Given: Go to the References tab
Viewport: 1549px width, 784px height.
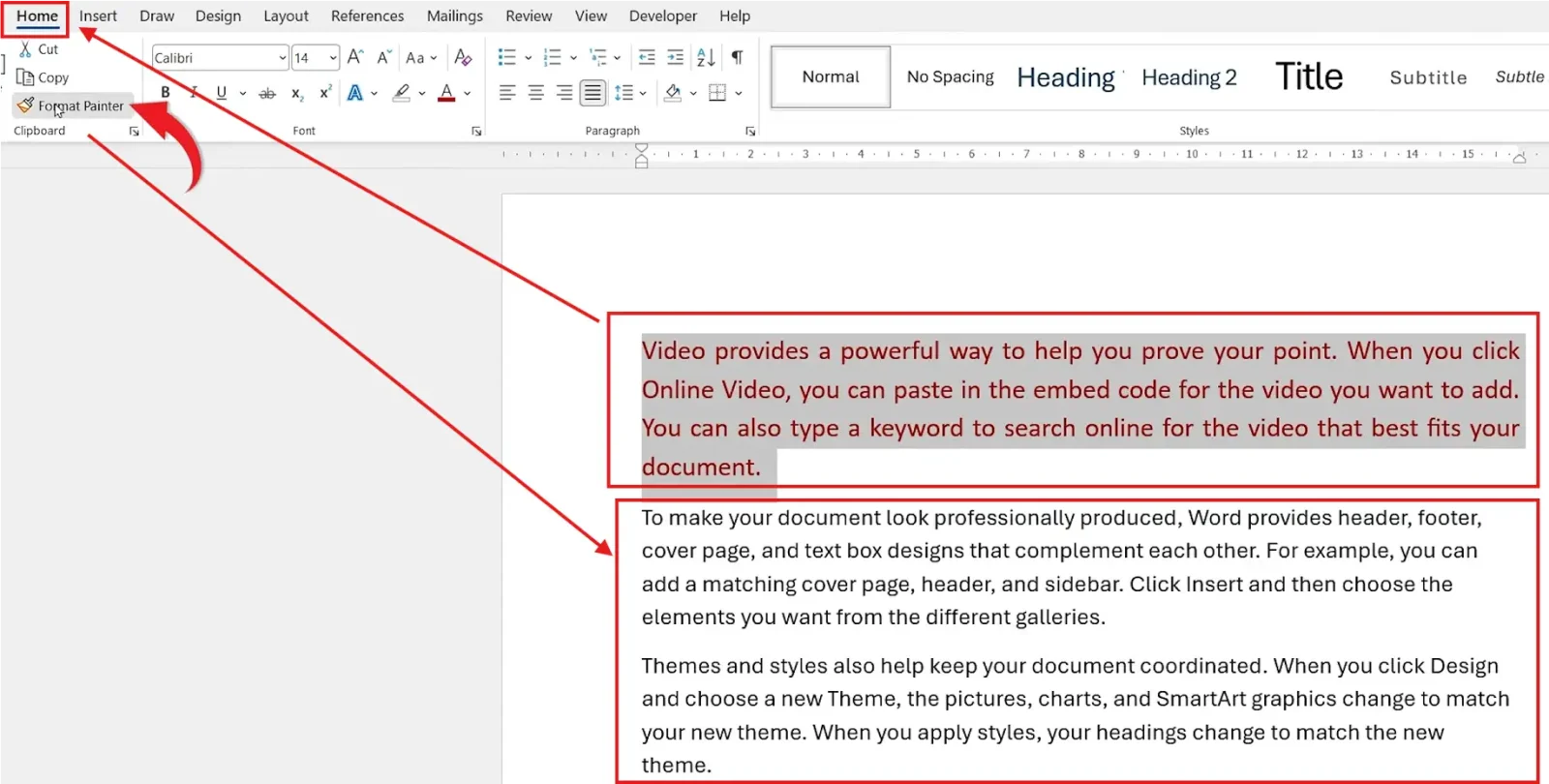Looking at the screenshot, I should click(x=367, y=15).
